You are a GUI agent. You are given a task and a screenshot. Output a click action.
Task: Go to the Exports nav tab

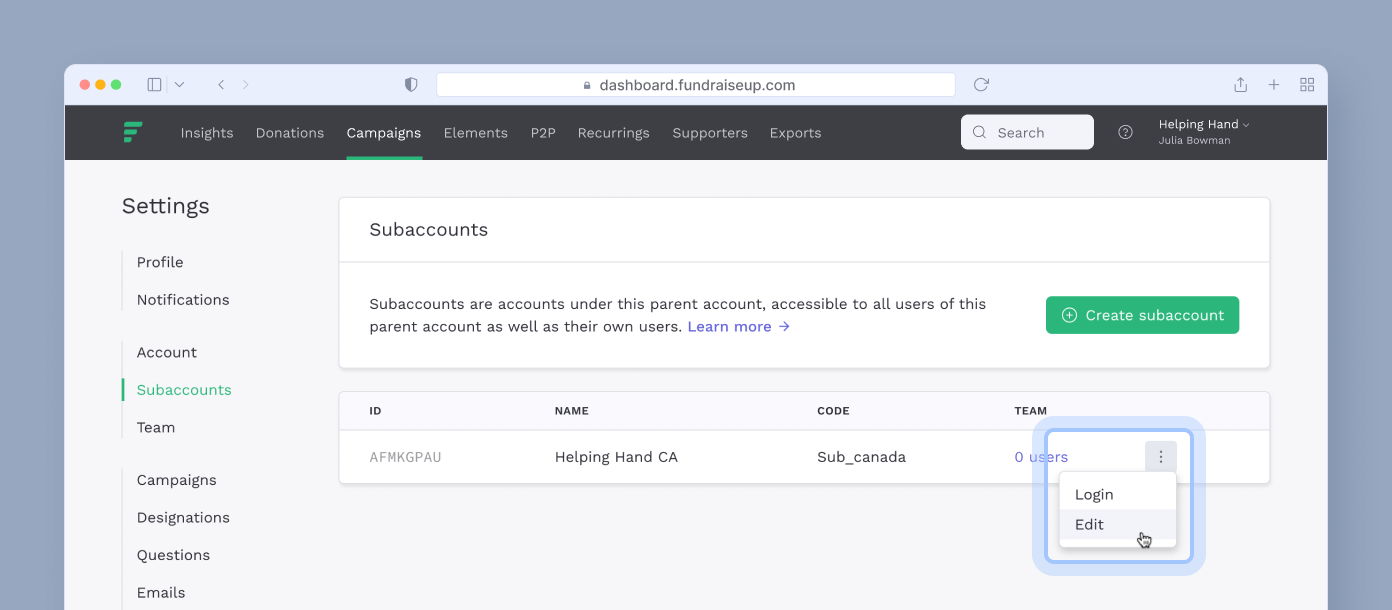[796, 133]
